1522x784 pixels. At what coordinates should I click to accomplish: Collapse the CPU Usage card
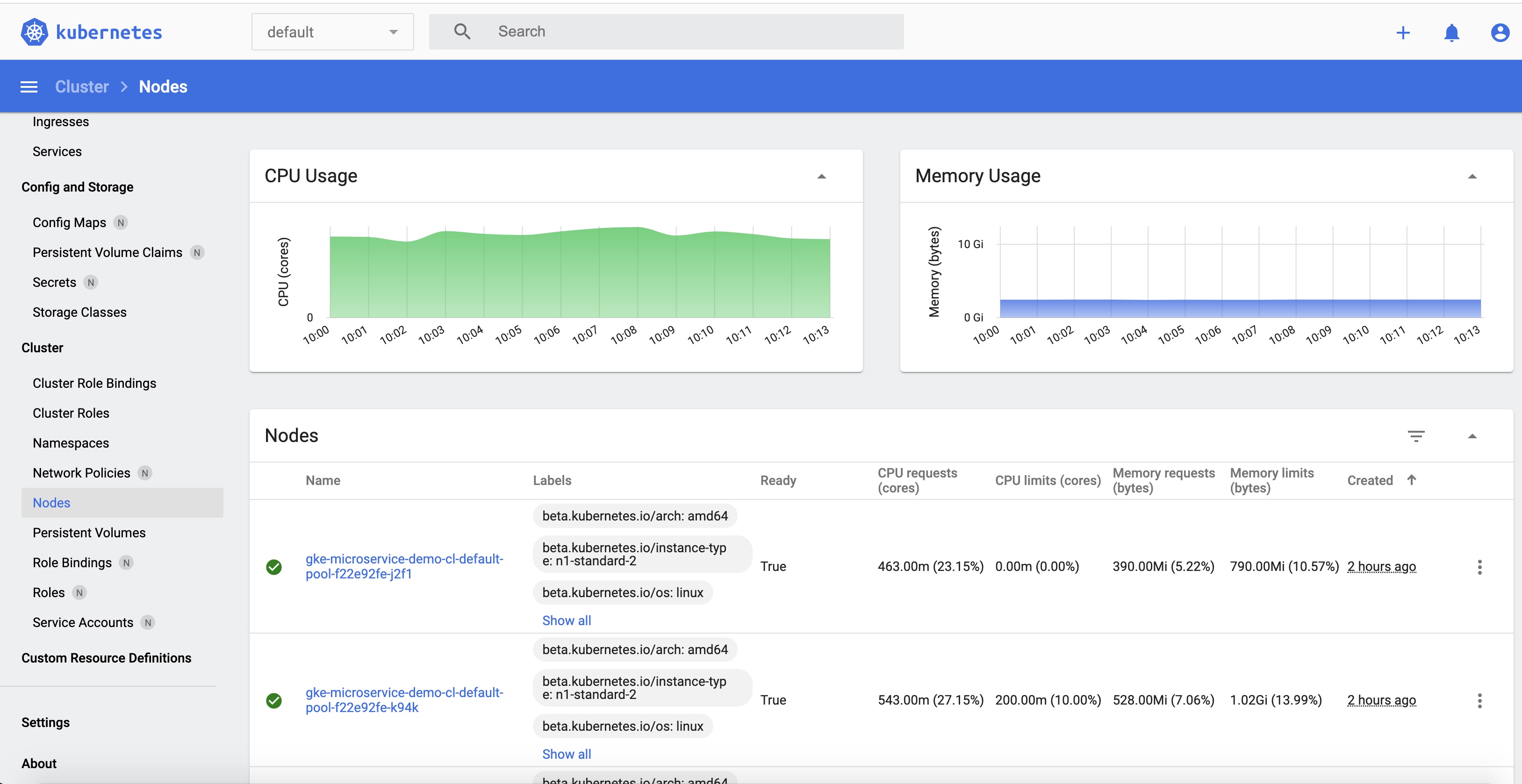click(821, 176)
